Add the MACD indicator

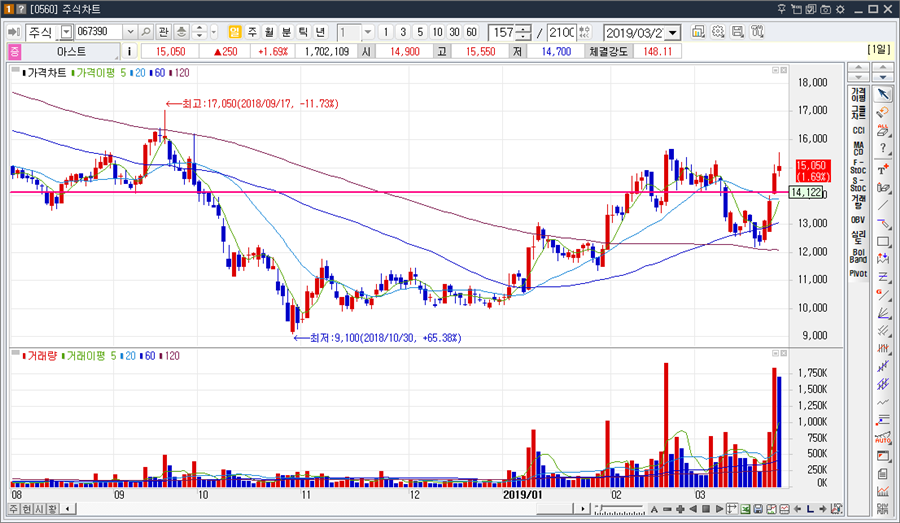(858, 148)
